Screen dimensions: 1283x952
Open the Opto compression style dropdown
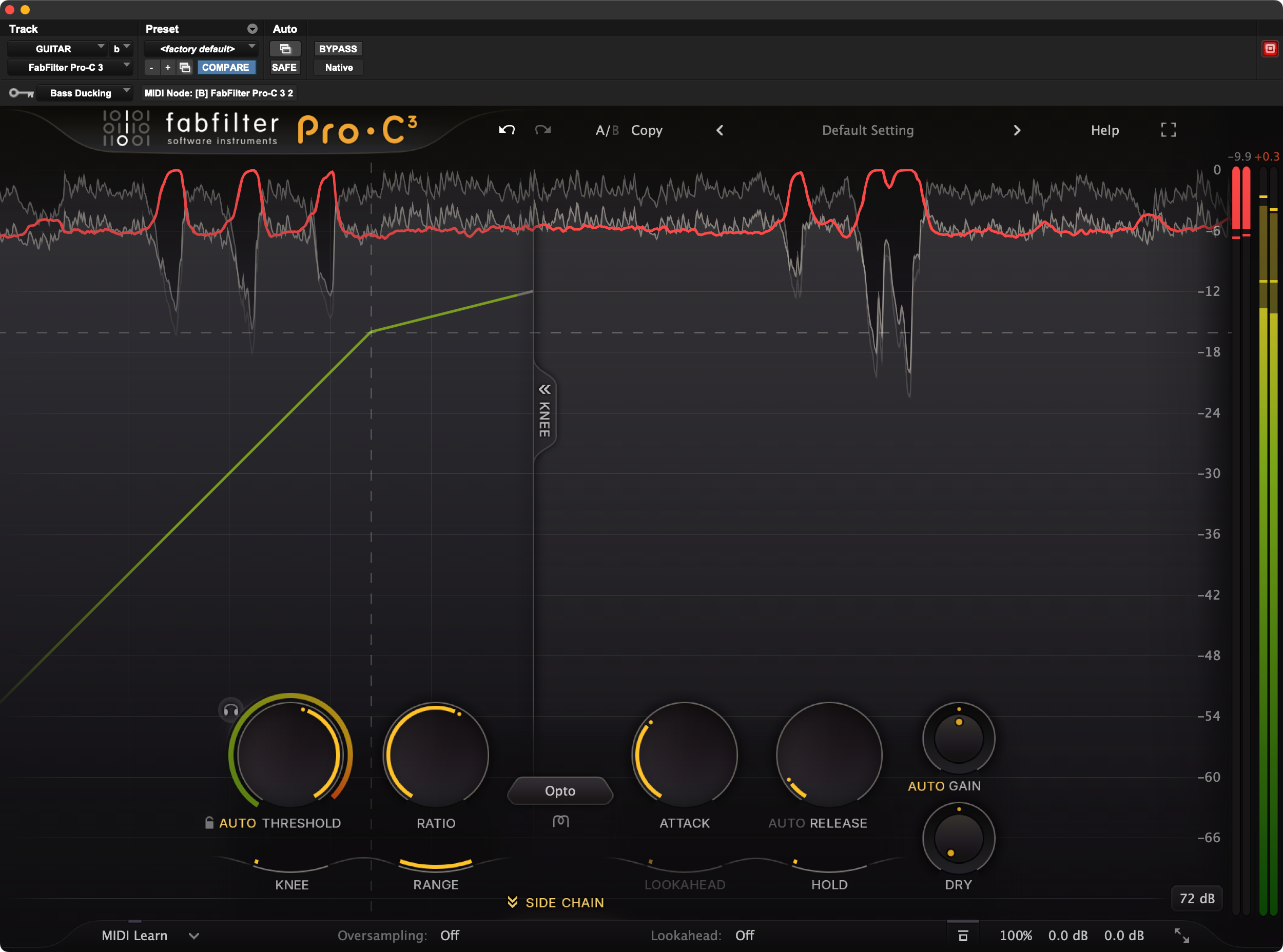(x=559, y=790)
